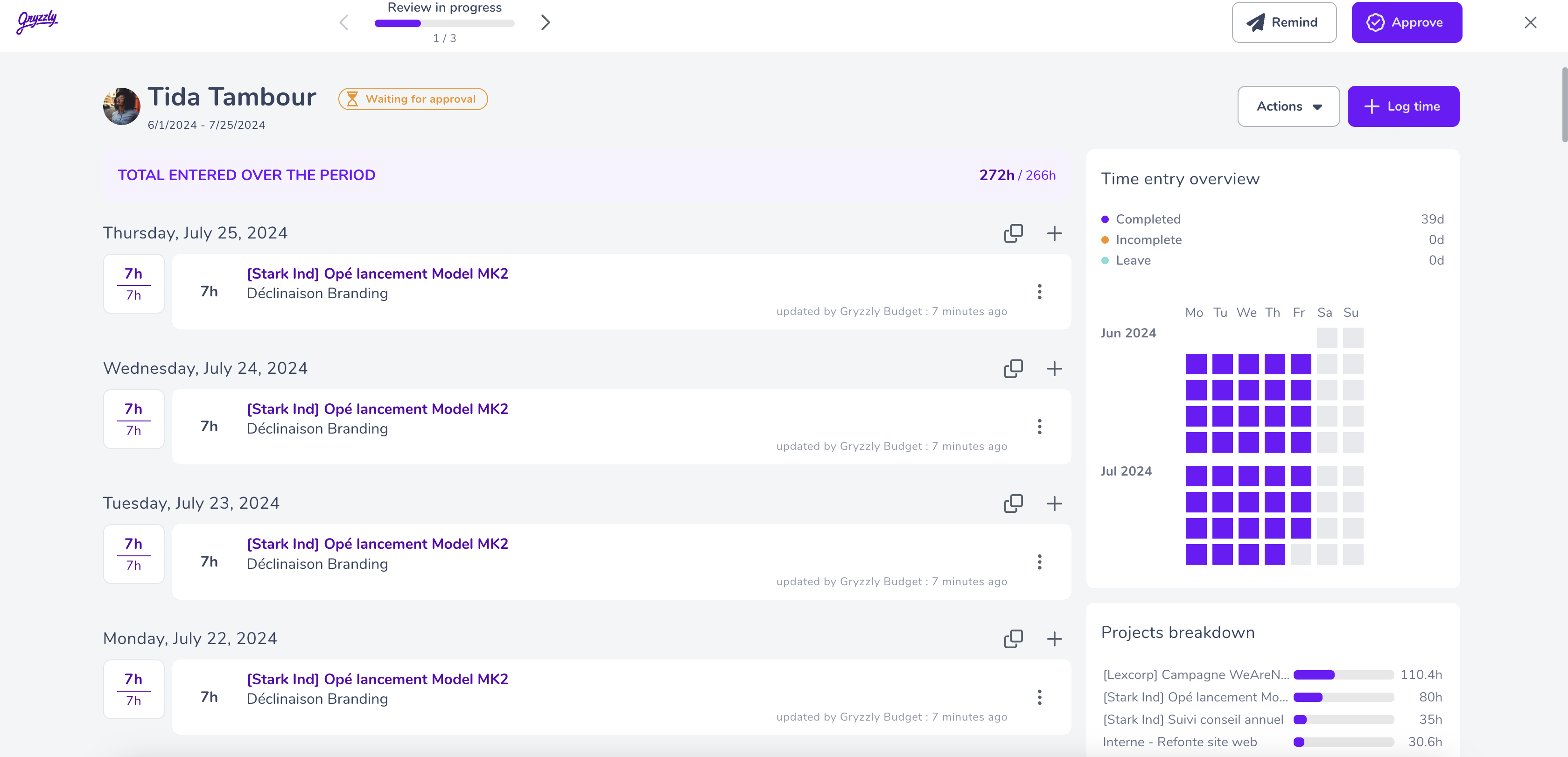This screenshot has width=1568, height=757.
Task: Click Lexcorp Campagne breakdown bar
Action: pos(1344,675)
